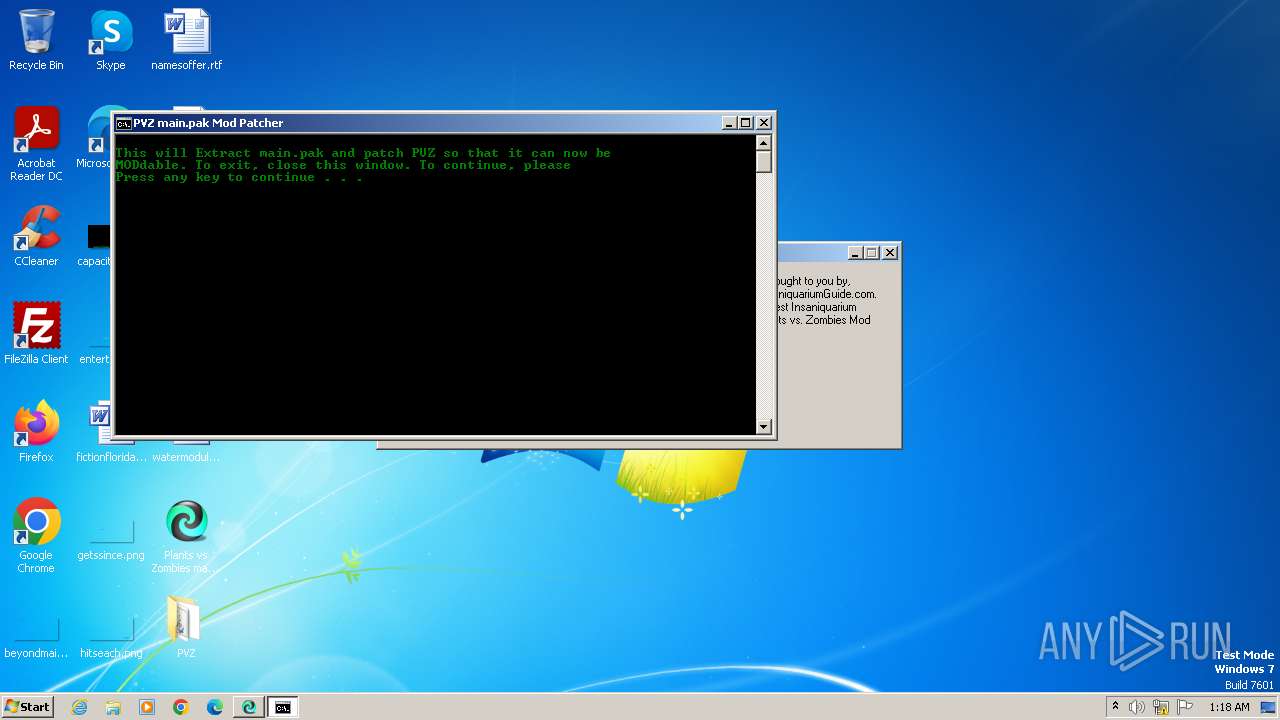This screenshot has width=1280, height=720.
Task: Maximize the background dialog window
Action: point(871,253)
